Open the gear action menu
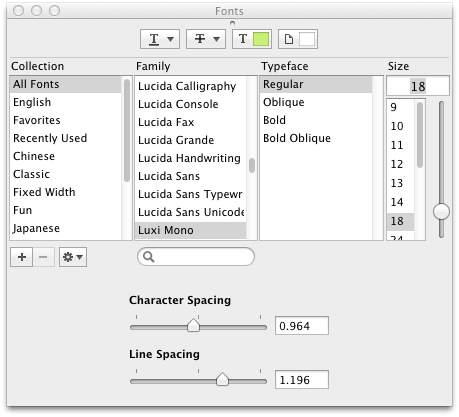This screenshot has width=459, height=417. pos(73,257)
